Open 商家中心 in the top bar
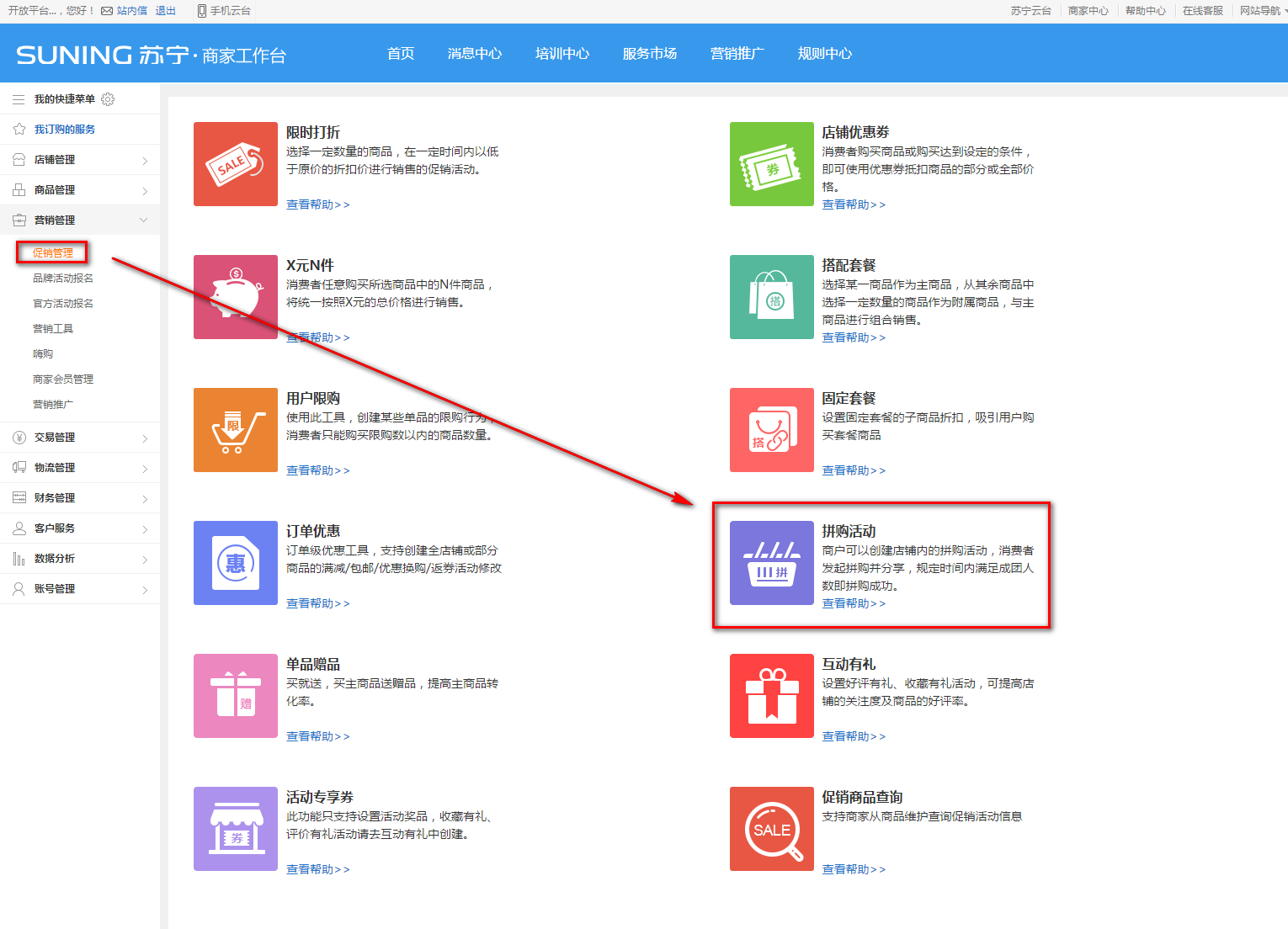 [x=1088, y=11]
